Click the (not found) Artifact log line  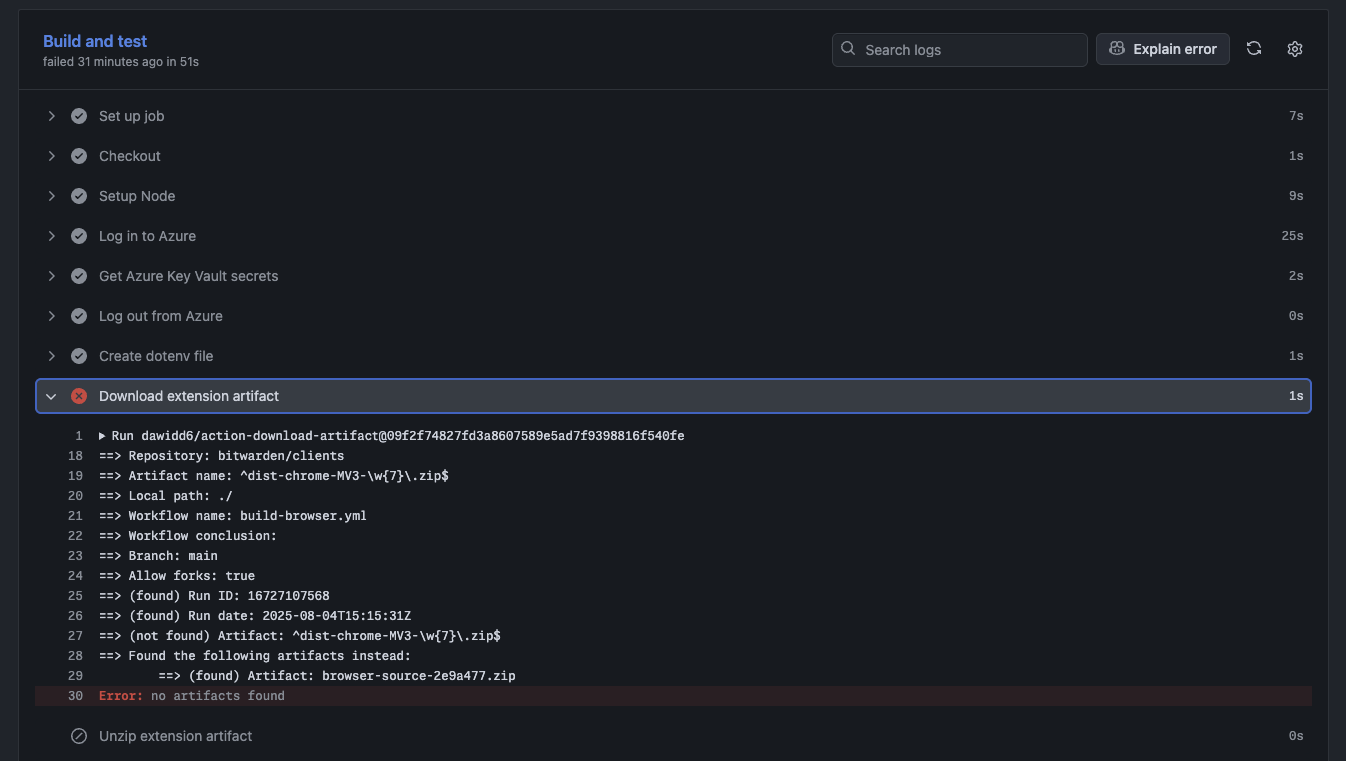coord(300,636)
